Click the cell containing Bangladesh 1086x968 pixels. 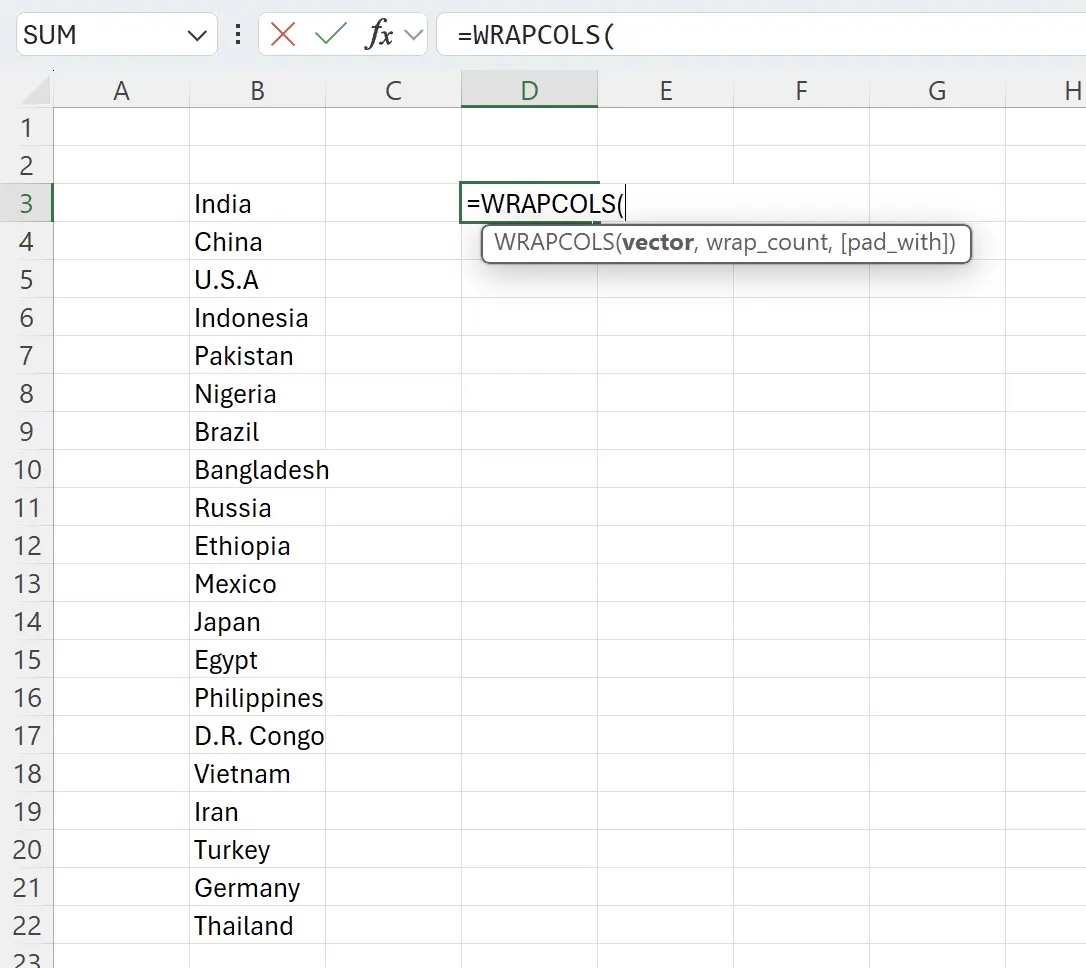(257, 469)
